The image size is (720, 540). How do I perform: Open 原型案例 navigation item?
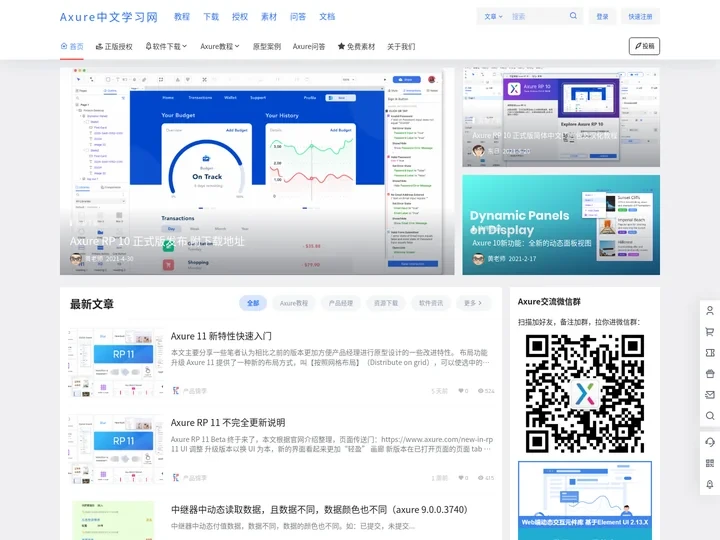(x=267, y=46)
